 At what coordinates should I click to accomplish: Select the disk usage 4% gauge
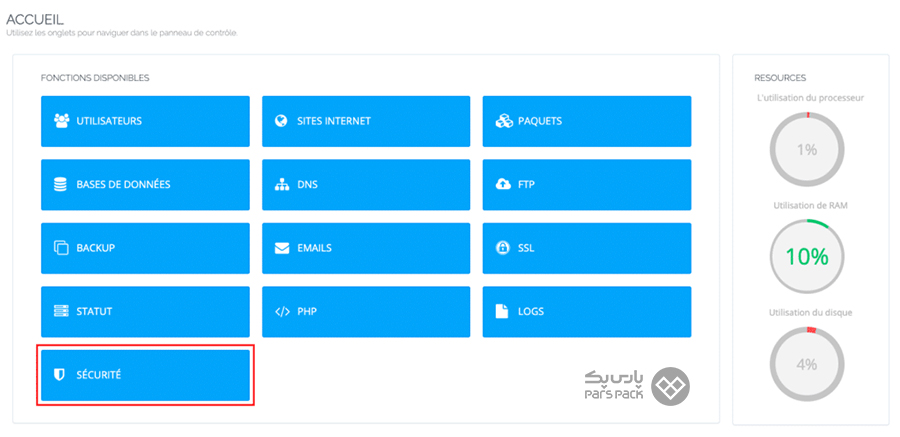[807, 364]
